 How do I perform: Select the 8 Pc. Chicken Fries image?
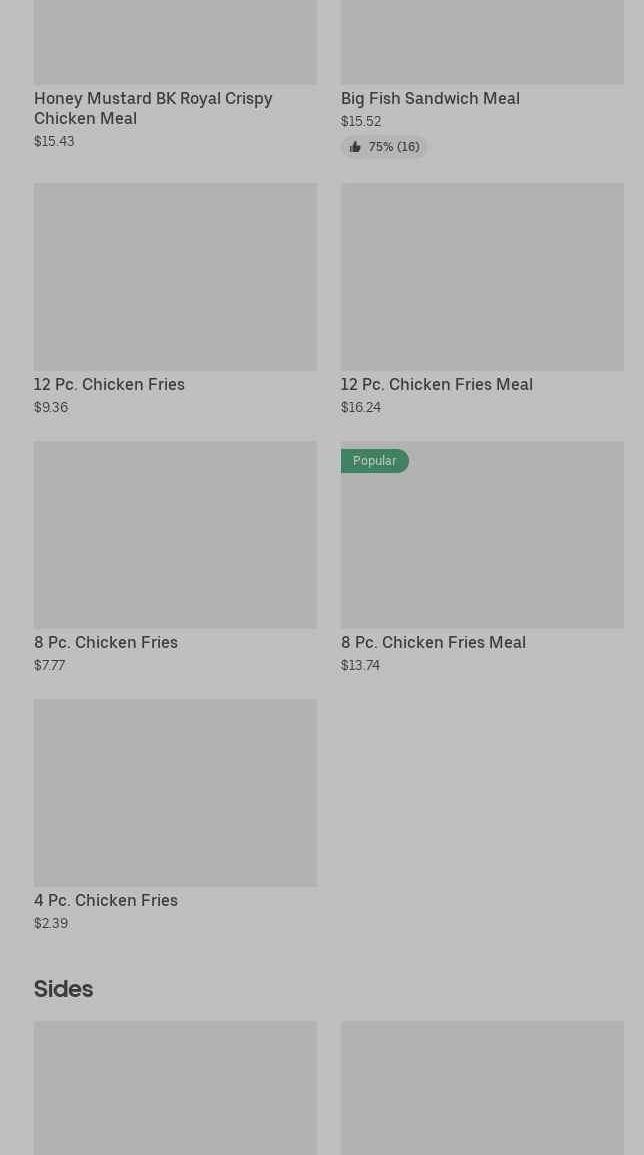(x=175, y=535)
